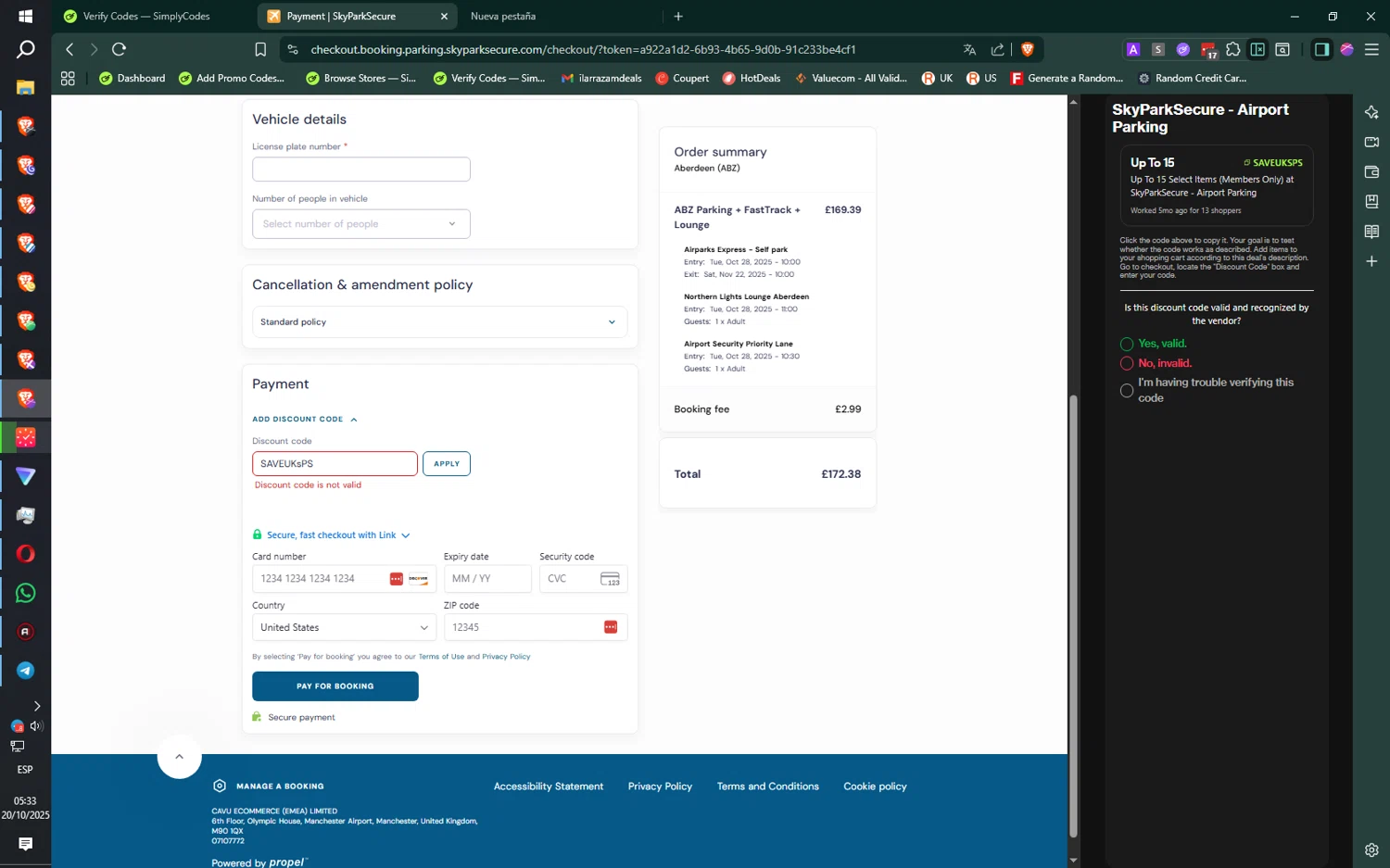This screenshot has height=868, width=1390.
Task: Expand hidden taskbar icons chevron
Action: click(37, 706)
